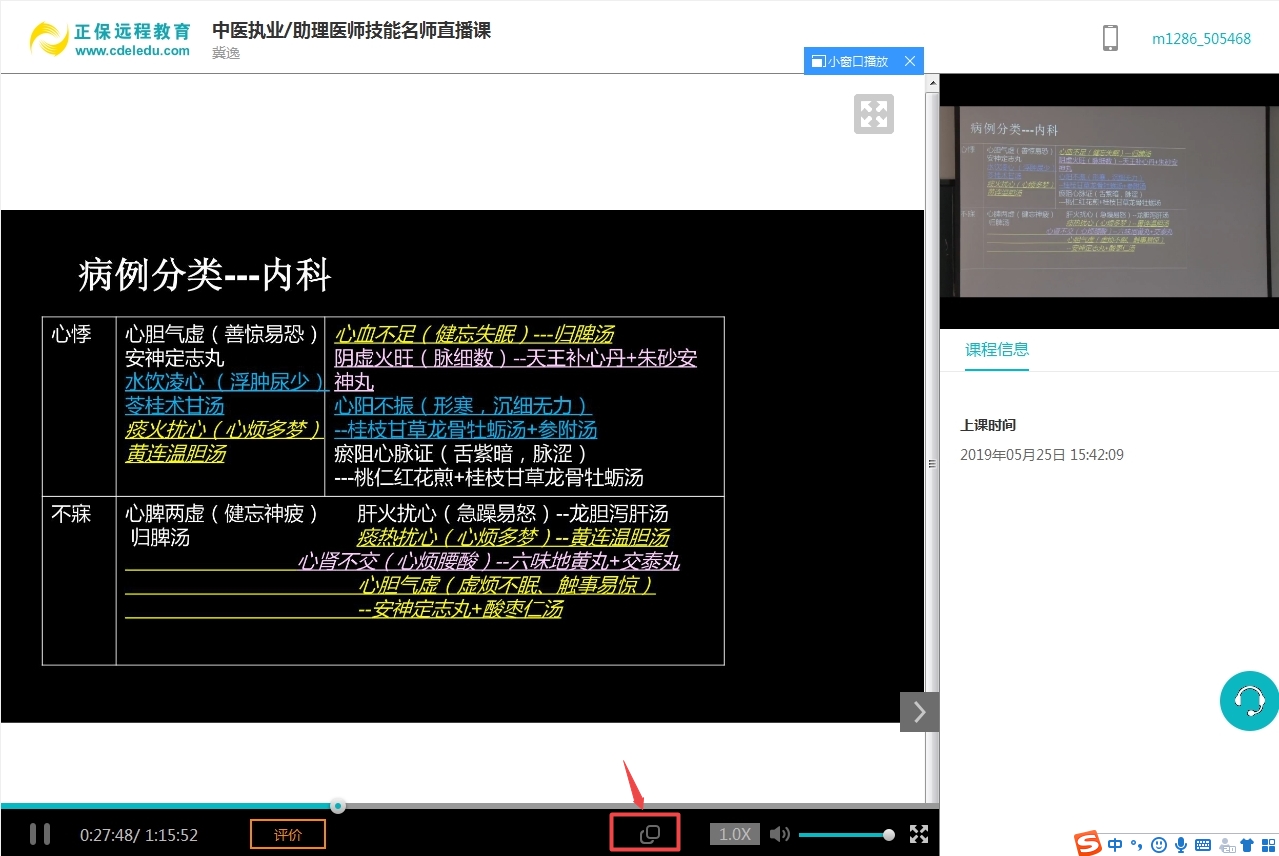Mute the player volume speaker icon

(780, 834)
